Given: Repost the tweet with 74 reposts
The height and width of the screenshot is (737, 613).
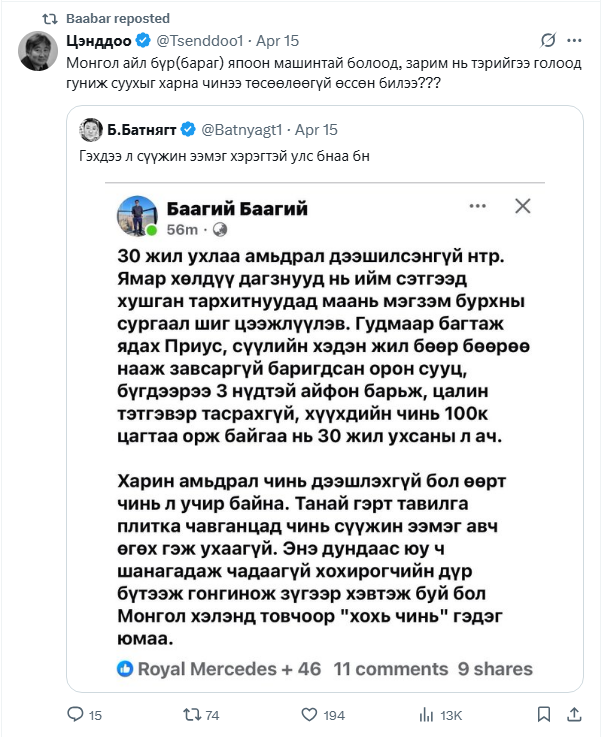Looking at the screenshot, I should [x=201, y=715].
